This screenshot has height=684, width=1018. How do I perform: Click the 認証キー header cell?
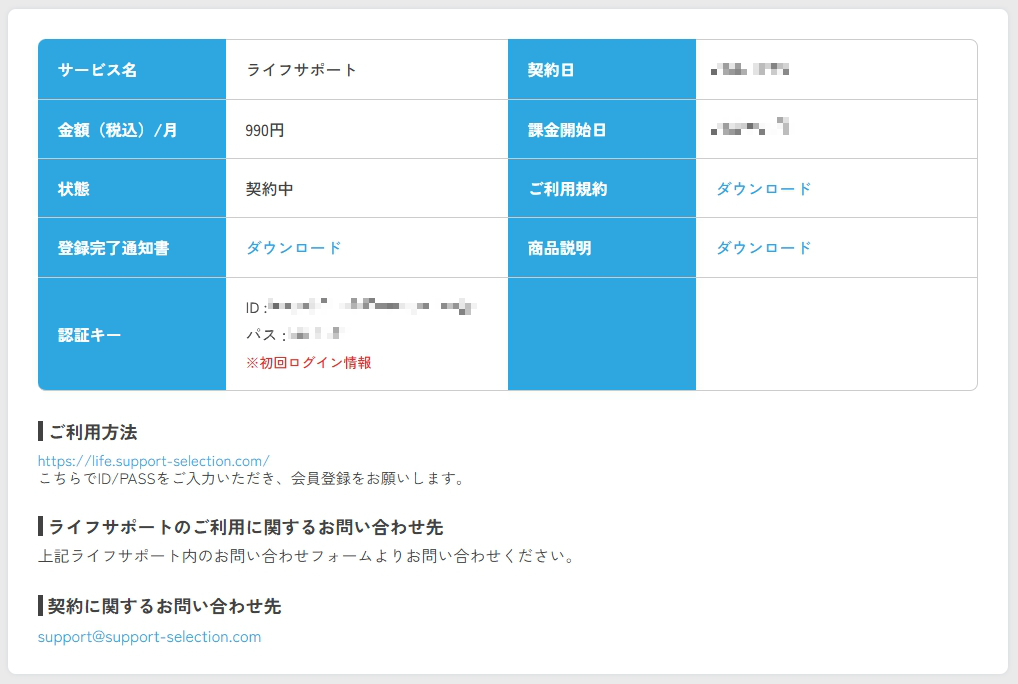[x=90, y=335]
